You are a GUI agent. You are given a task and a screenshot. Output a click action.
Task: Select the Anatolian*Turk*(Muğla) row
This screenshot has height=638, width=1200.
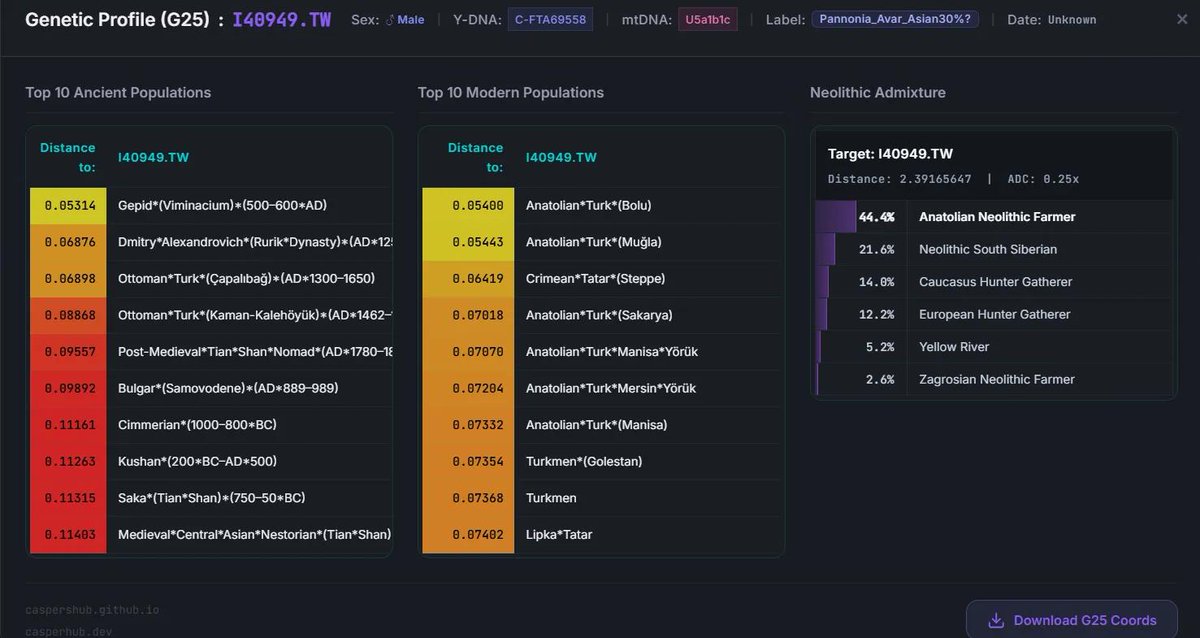pos(602,242)
